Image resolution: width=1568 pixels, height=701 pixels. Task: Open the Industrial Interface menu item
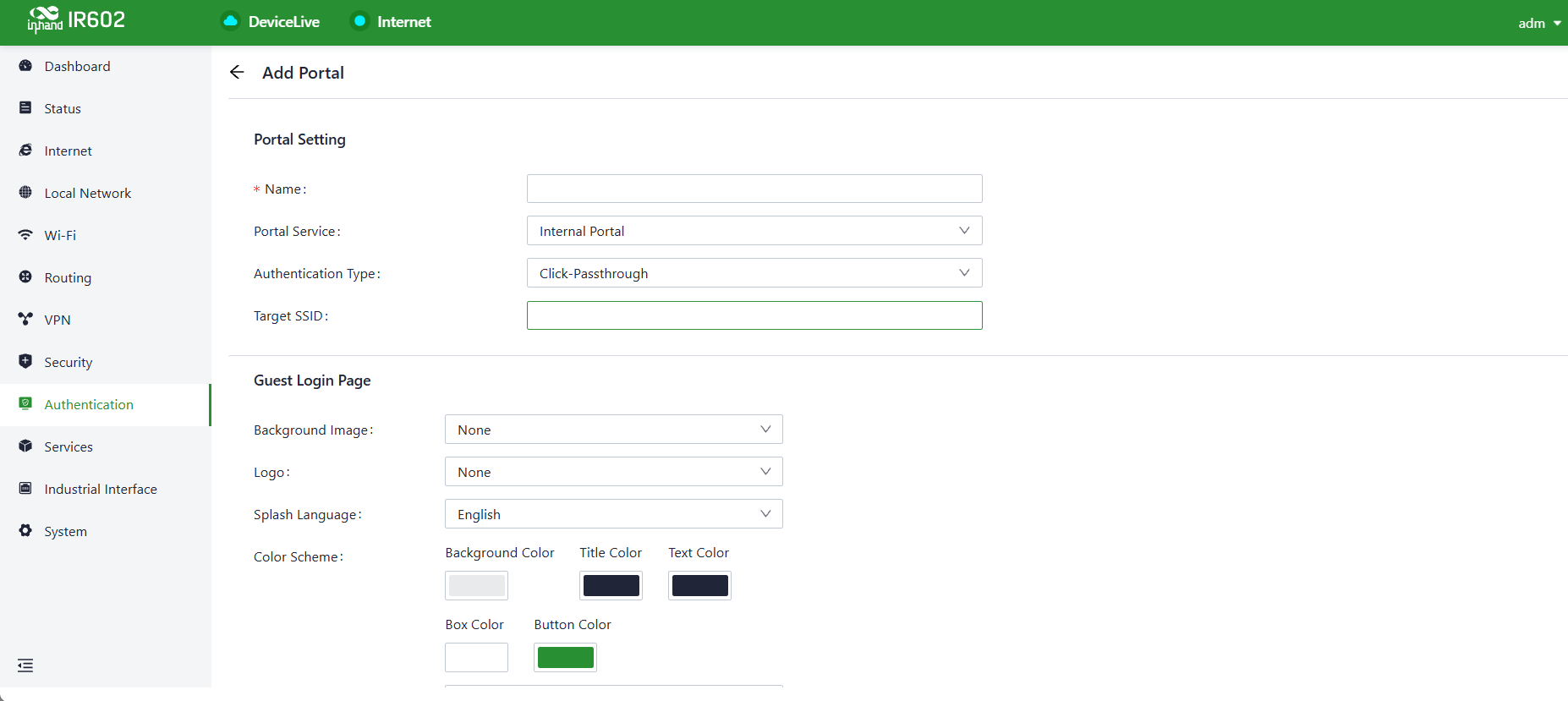pos(105,489)
